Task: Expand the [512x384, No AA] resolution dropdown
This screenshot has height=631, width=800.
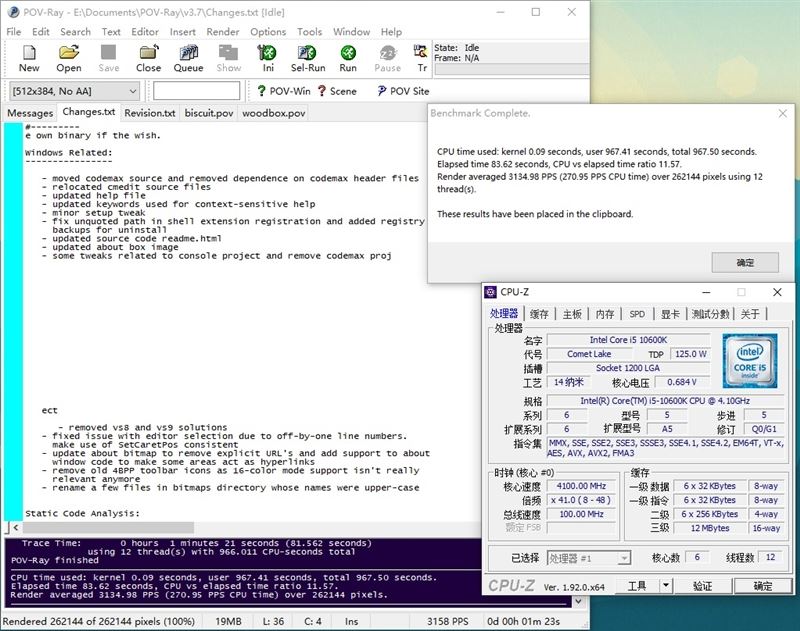Action: 74,91
